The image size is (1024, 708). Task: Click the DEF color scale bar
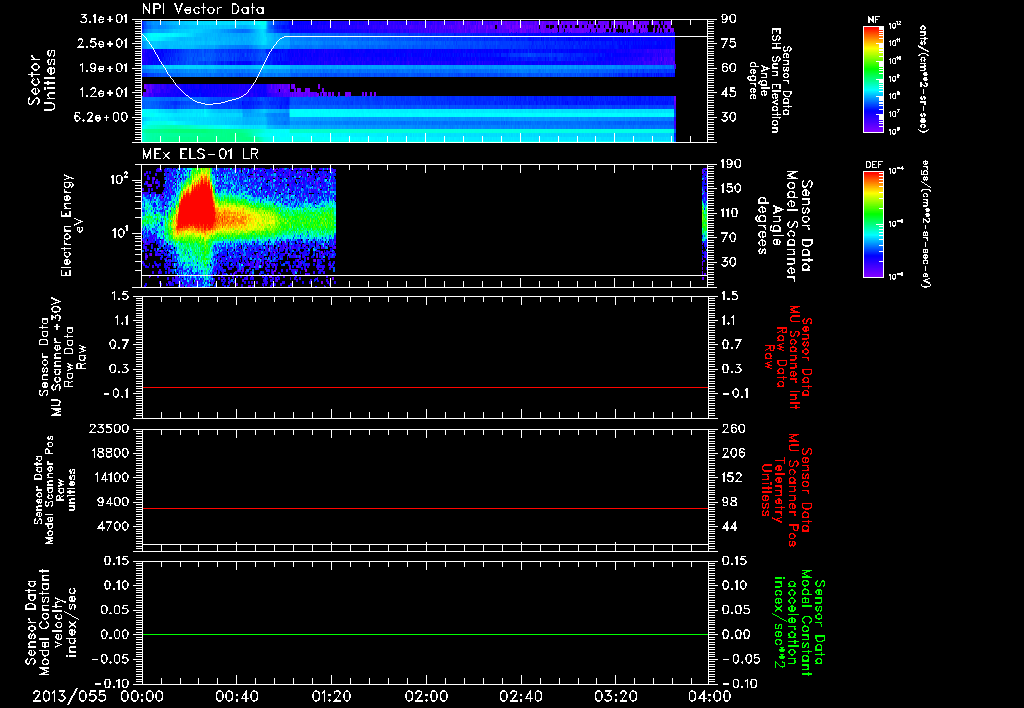(873, 224)
